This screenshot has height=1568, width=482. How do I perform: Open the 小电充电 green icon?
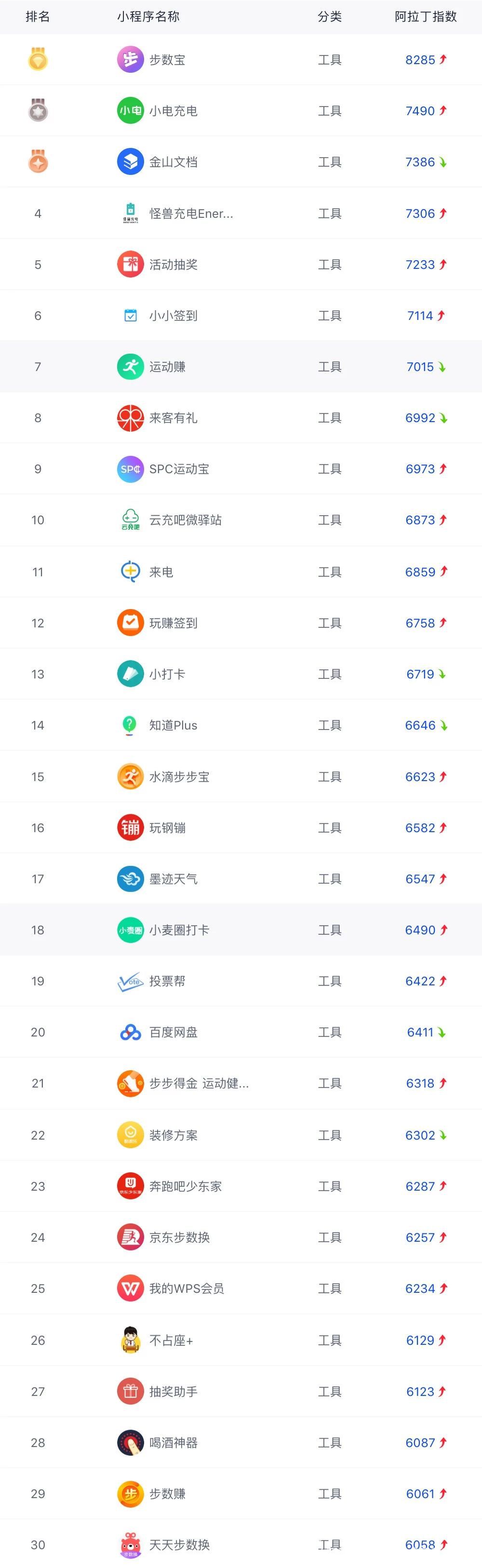(x=130, y=111)
